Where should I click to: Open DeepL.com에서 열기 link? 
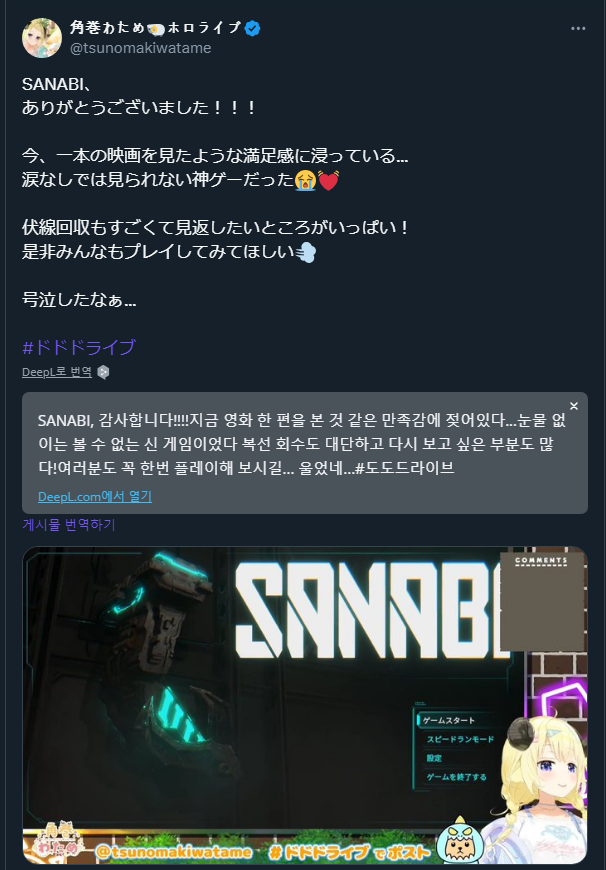click(x=95, y=496)
